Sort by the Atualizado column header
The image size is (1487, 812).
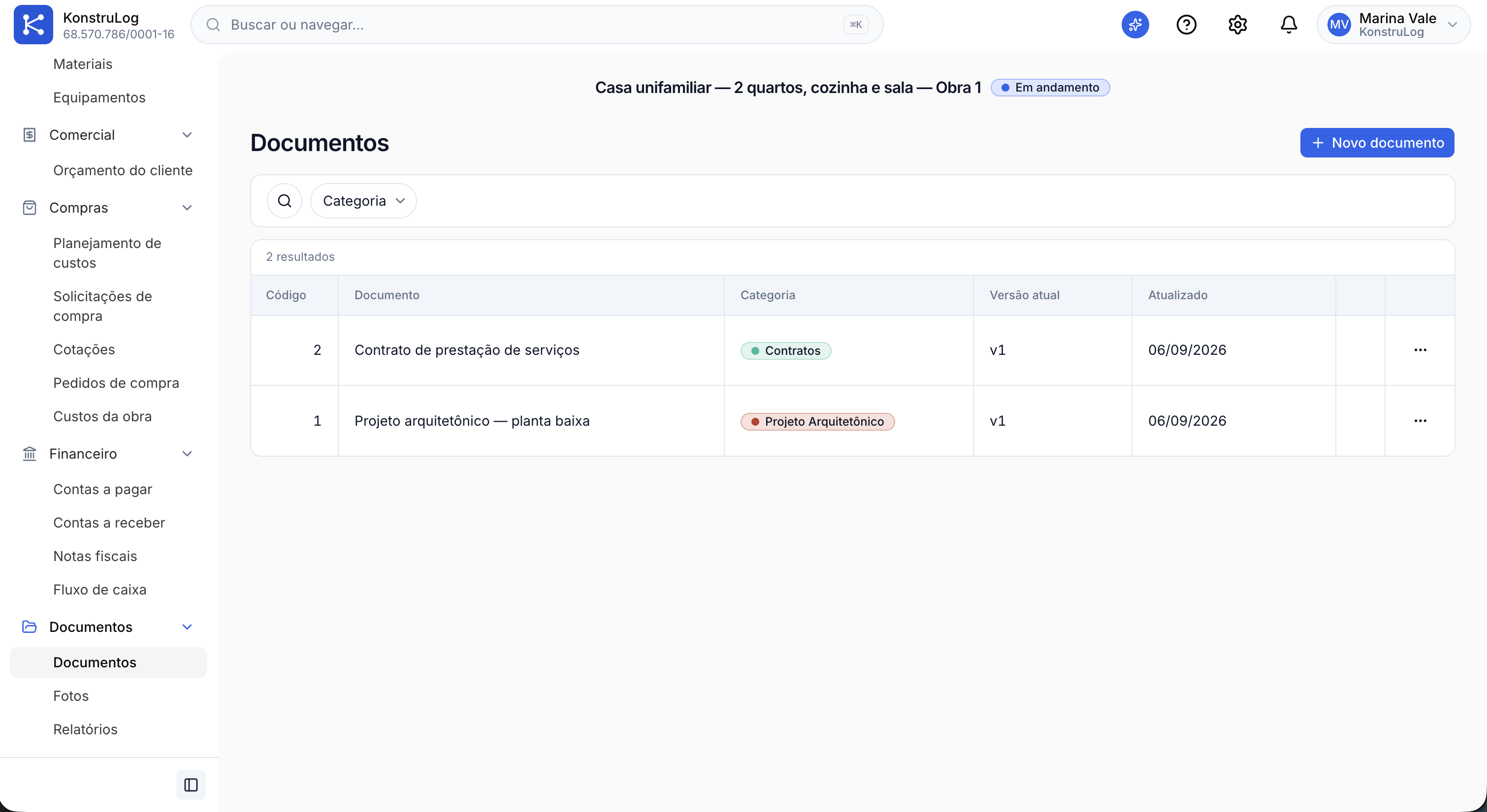[1178, 295]
